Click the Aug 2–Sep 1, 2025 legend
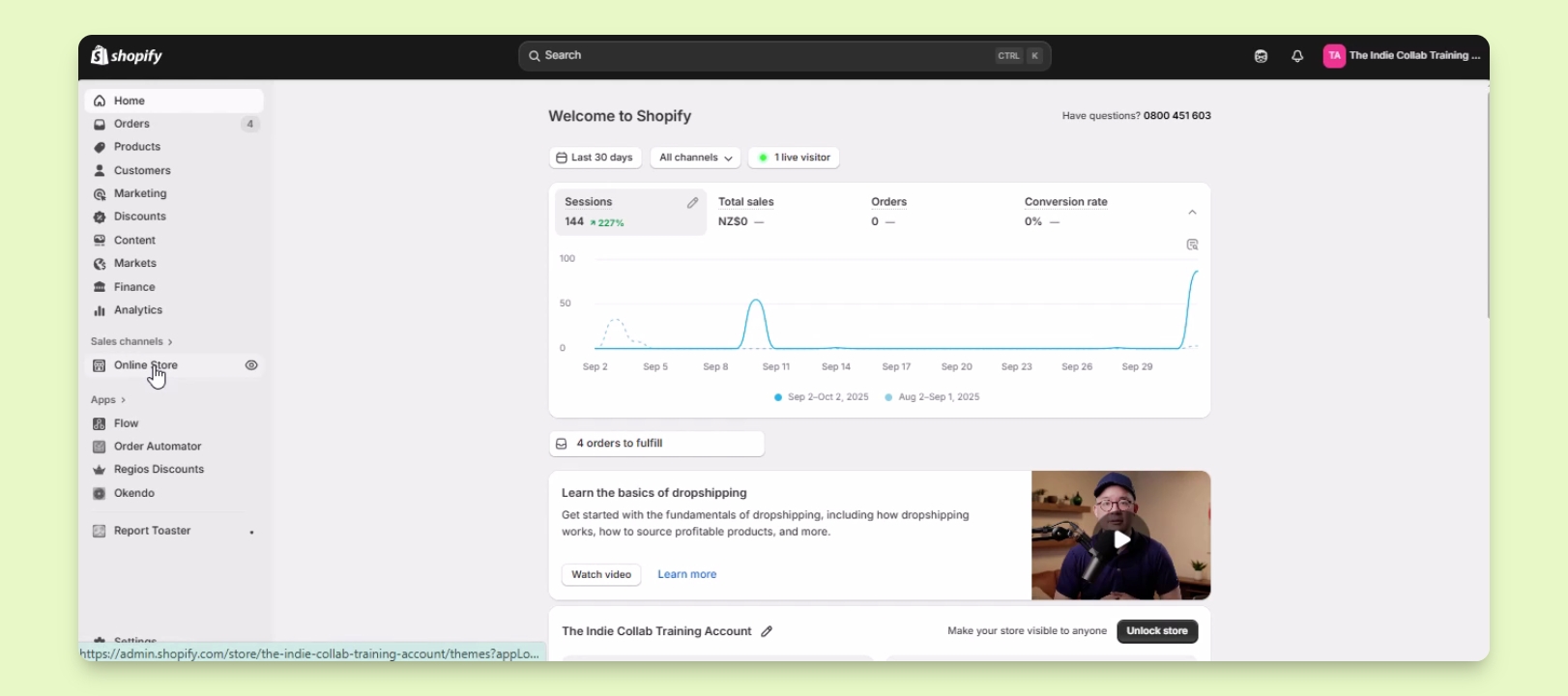Viewport: 1568px width, 696px height. coord(933,397)
